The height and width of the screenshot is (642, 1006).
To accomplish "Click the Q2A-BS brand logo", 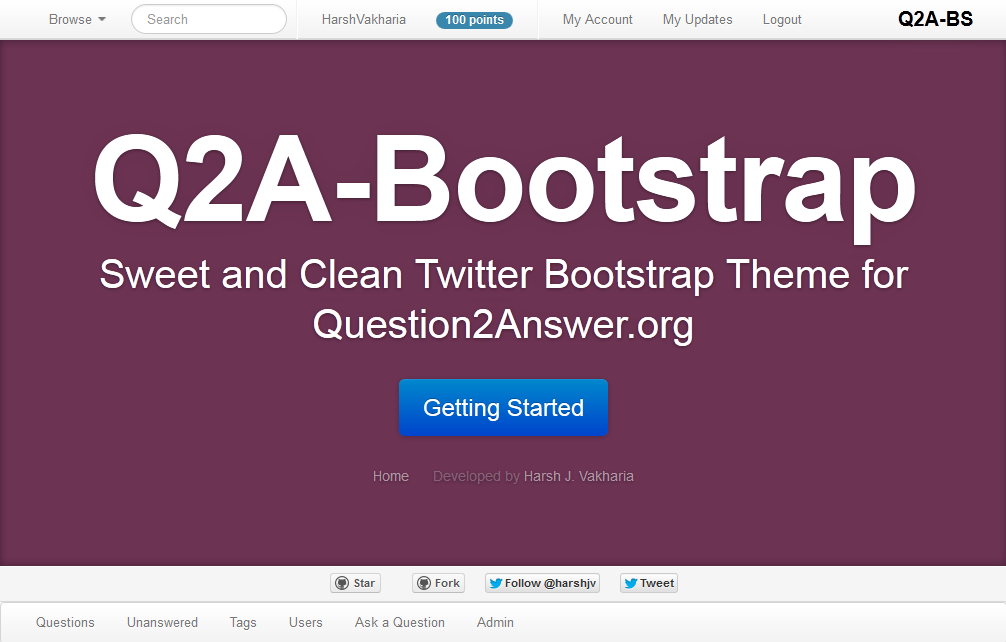I will pos(935,19).
